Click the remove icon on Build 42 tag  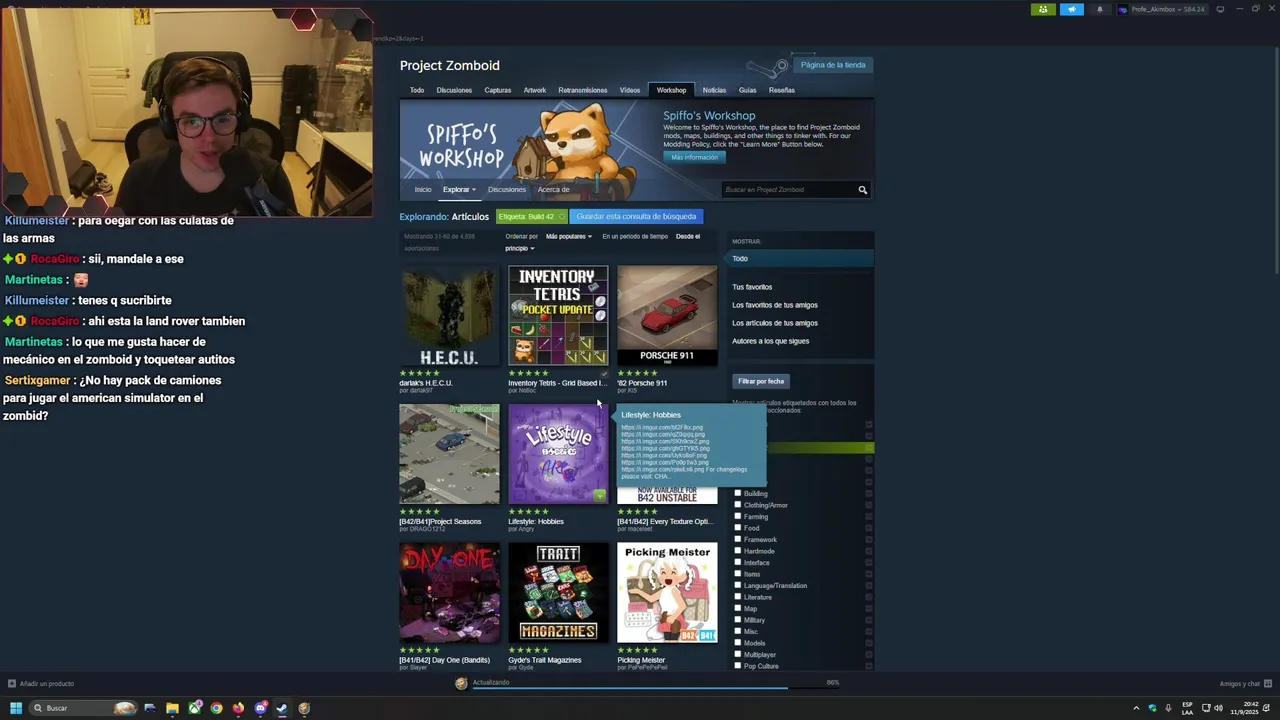click(561, 216)
